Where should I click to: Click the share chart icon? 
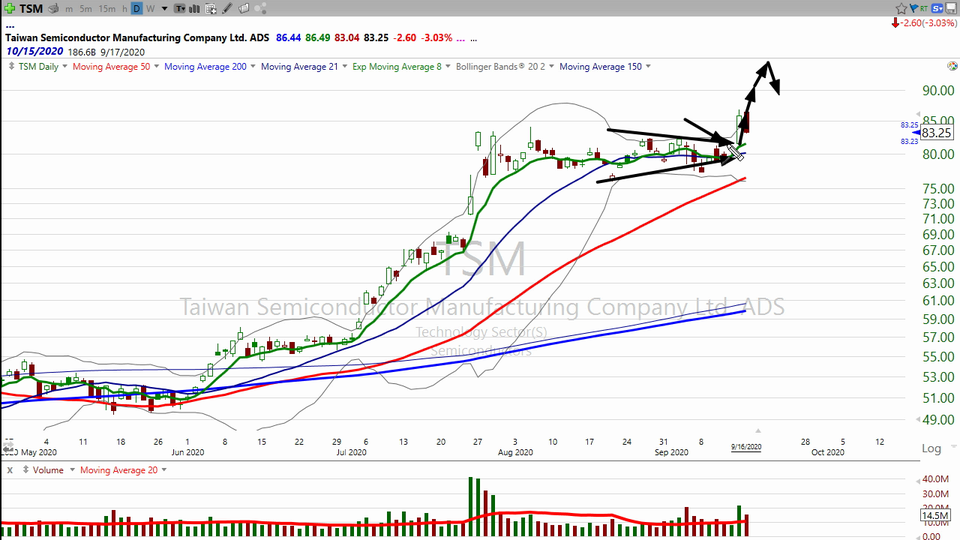pyautogui.click(x=260, y=9)
